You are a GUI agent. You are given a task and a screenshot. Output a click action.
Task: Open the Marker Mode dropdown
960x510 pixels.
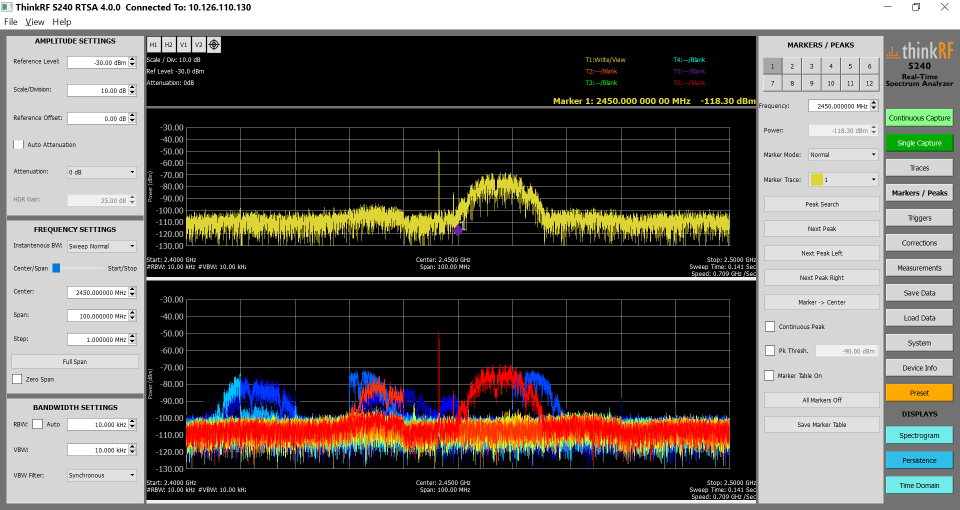843,155
